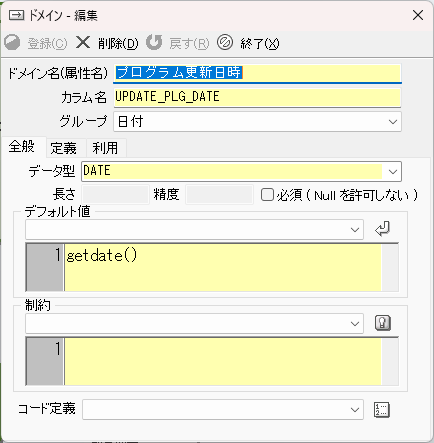Expand the コード定義 dropdown
Image resolution: width=434 pixels, height=443 pixels.
coord(355,410)
